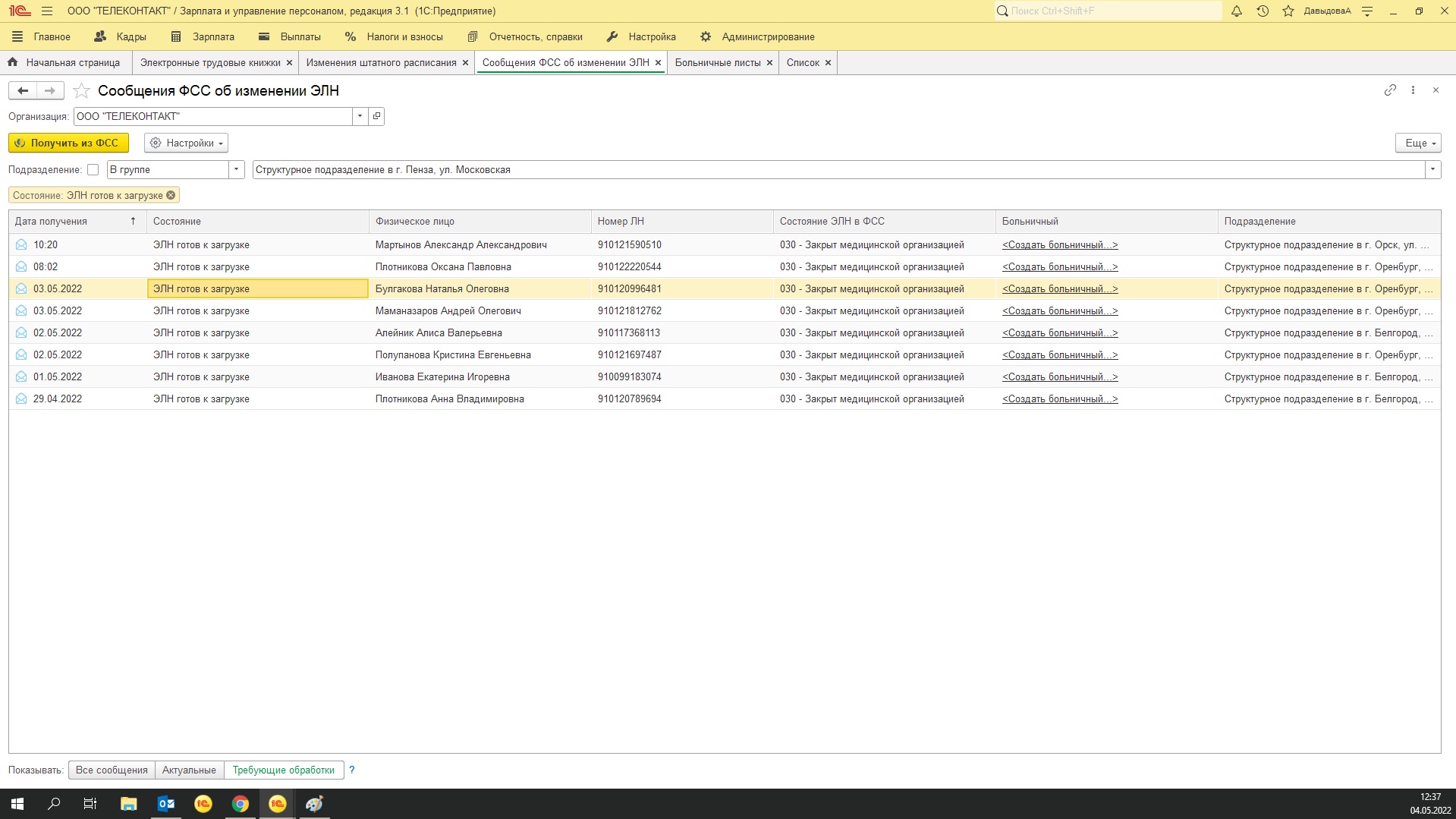Show Актуальные messages

189,770
